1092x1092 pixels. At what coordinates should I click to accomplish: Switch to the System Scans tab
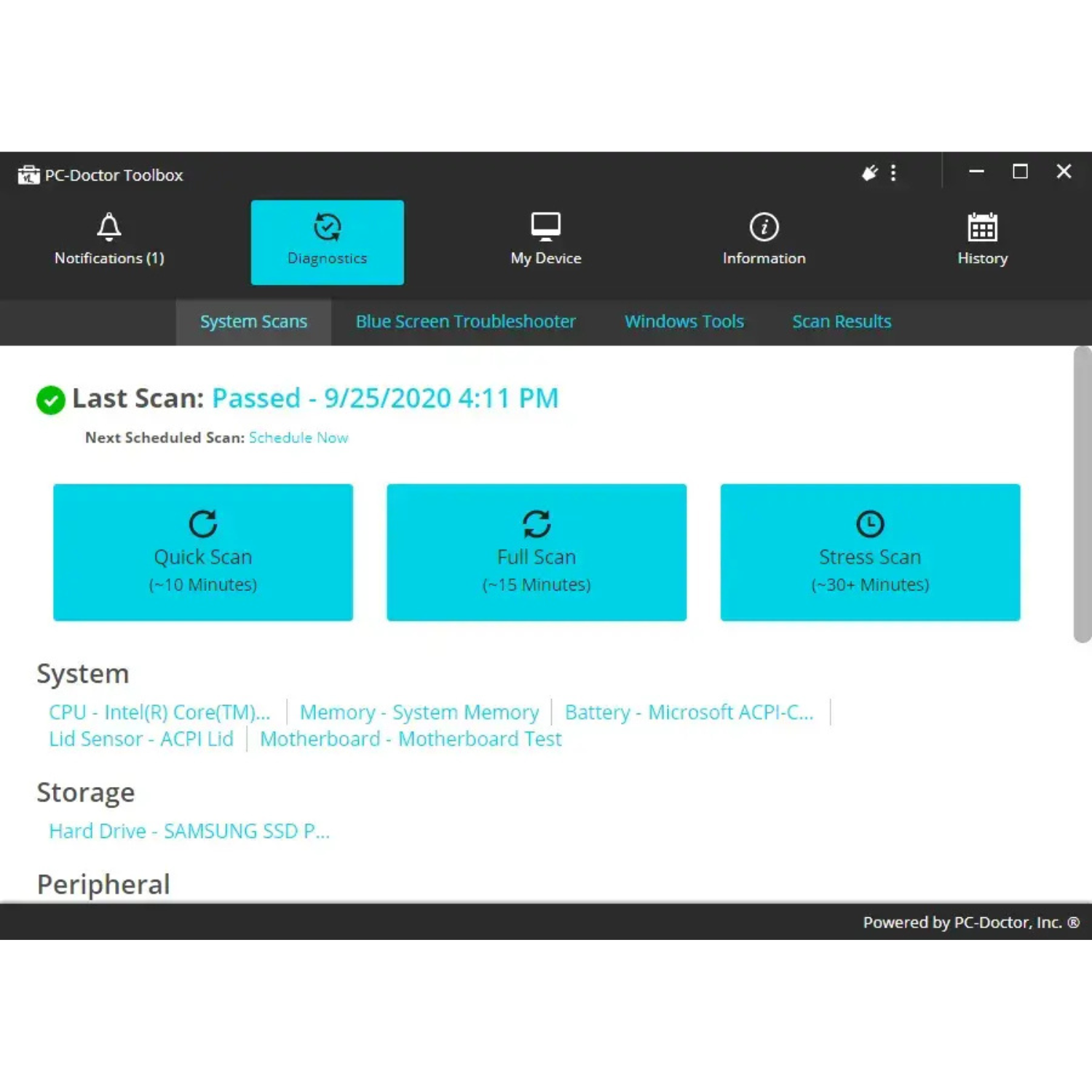click(253, 322)
